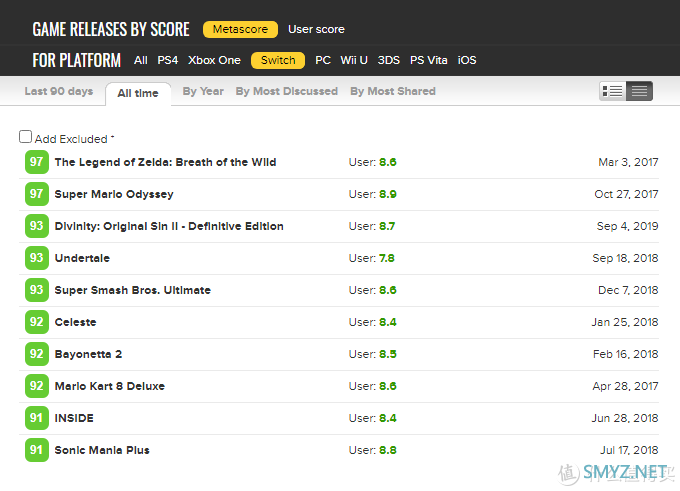Select the Metascore sorting option
The image size is (680, 491).
point(240,29)
